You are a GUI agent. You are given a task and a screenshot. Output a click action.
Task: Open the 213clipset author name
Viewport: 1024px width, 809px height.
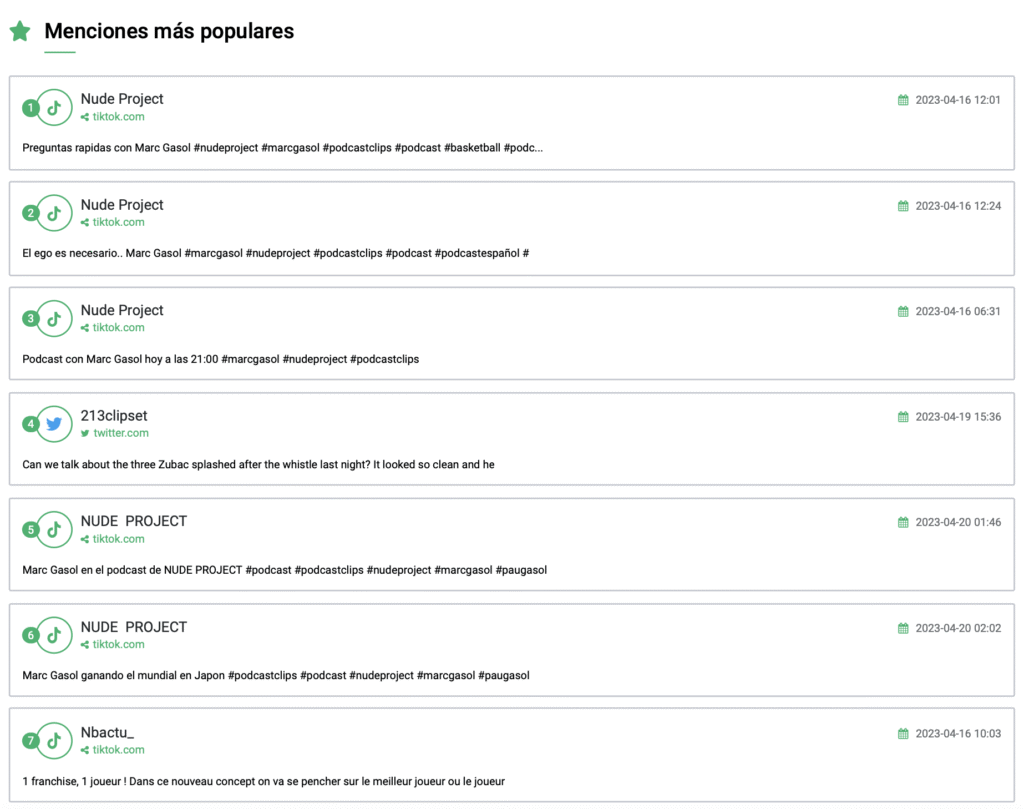point(114,415)
